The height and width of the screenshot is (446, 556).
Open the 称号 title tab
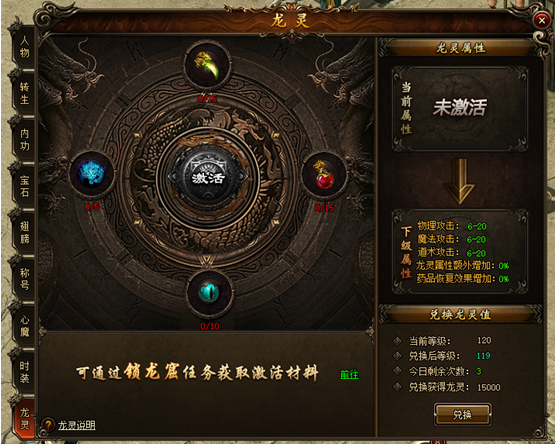point(23,279)
